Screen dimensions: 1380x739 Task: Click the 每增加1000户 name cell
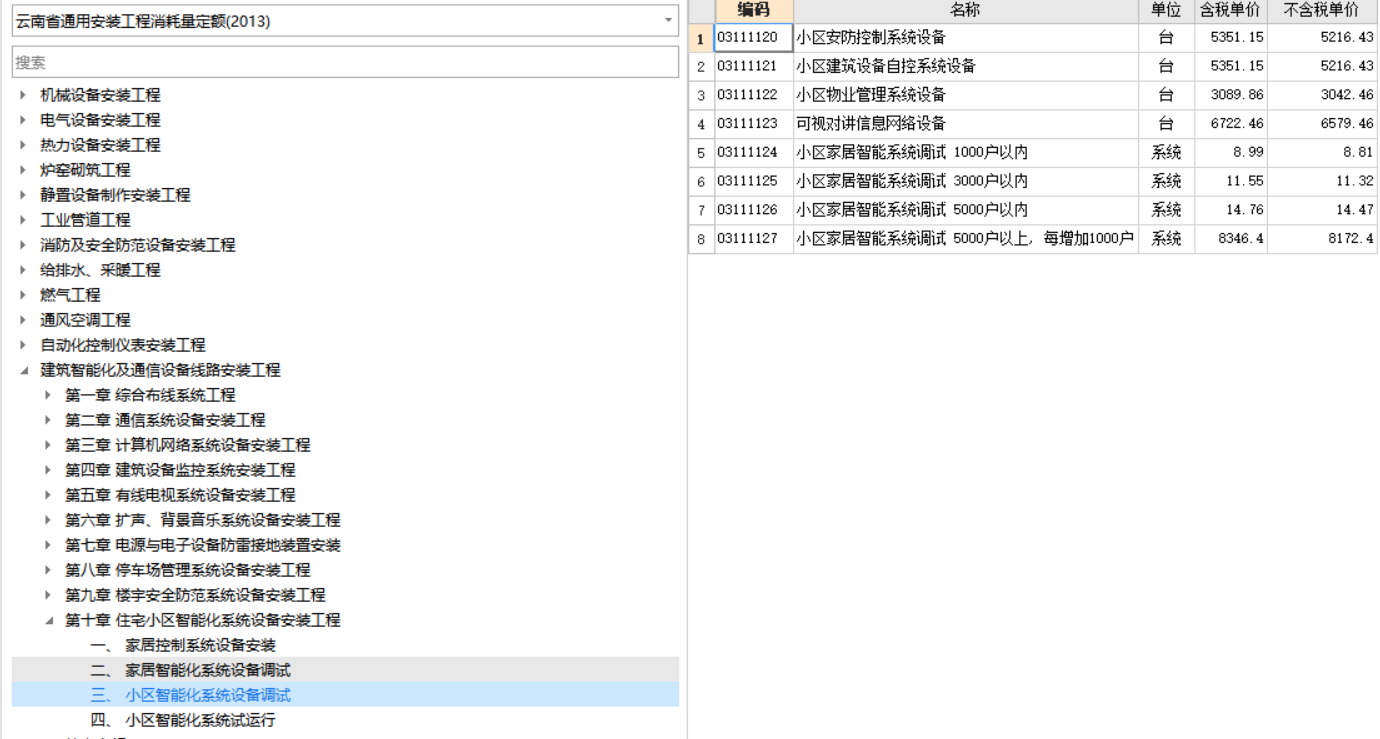(x=966, y=239)
